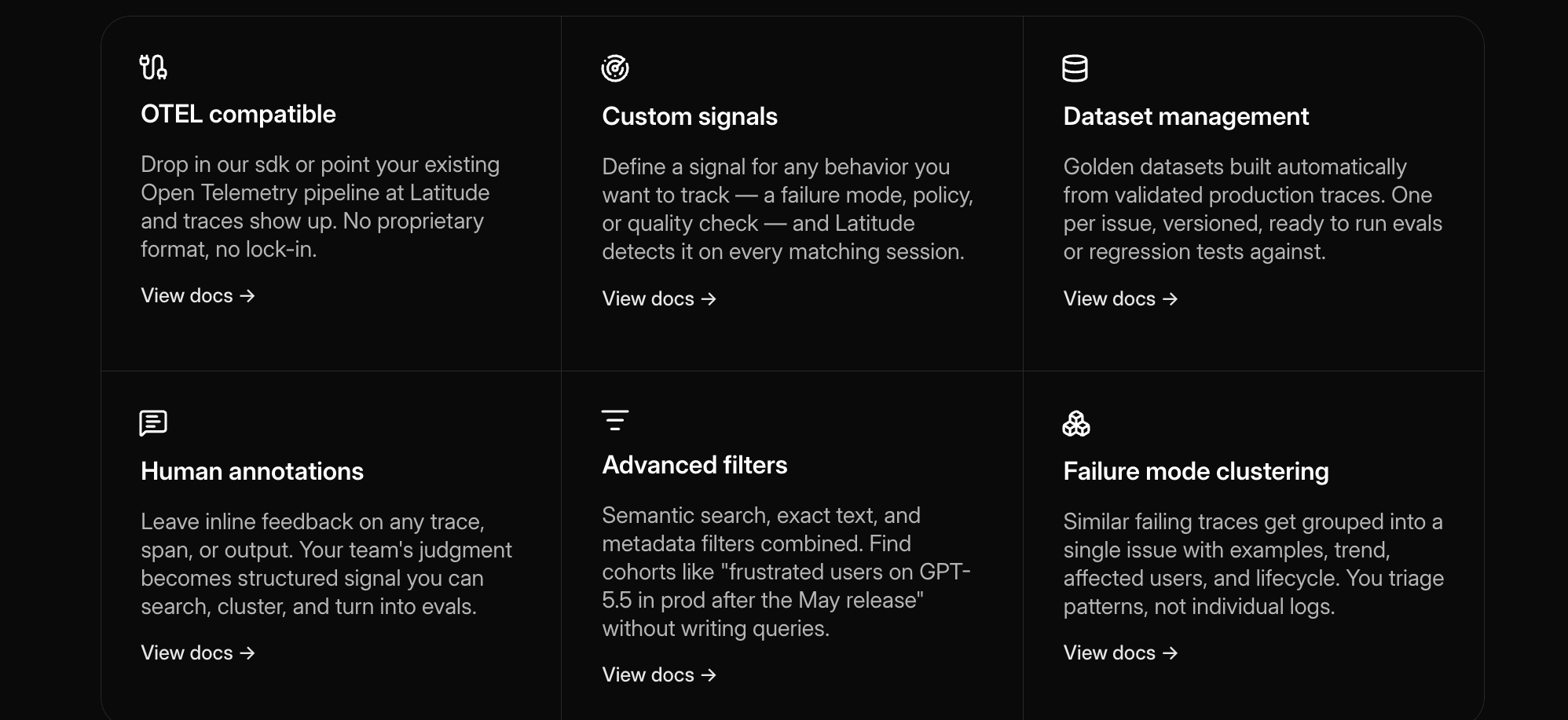Click the Custom signals radar icon
Image resolution: width=1568 pixels, height=720 pixels.
pyautogui.click(x=615, y=68)
